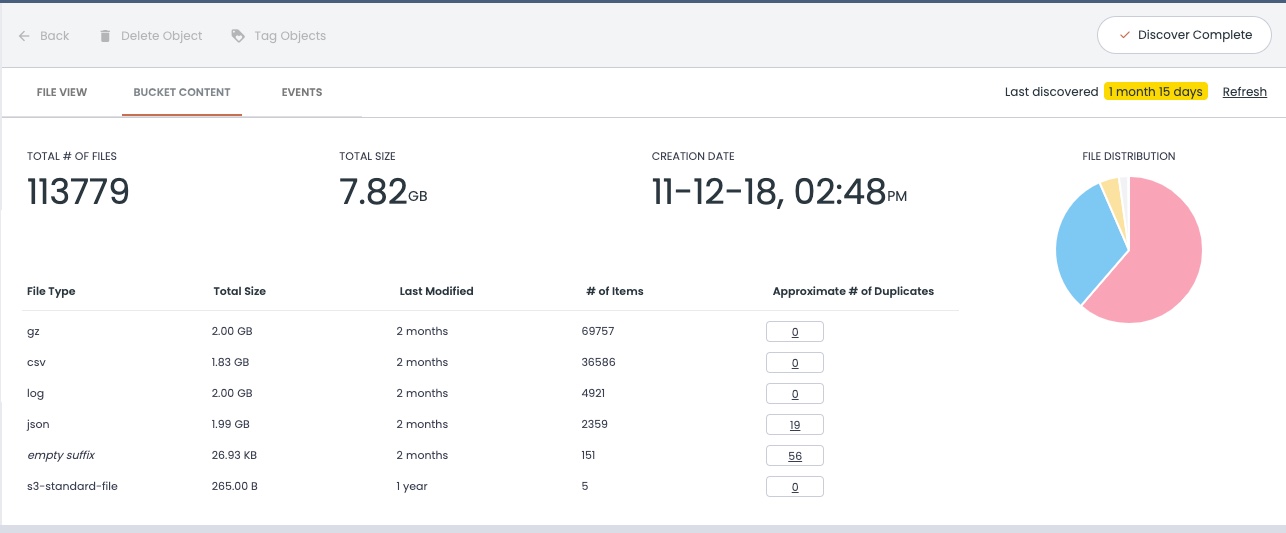The height and width of the screenshot is (533, 1286).
Task: Click the File Distribution label
Action: pos(1128,156)
